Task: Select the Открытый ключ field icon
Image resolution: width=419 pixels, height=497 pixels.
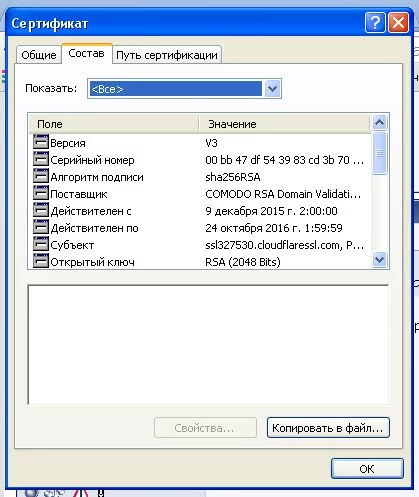Action: click(41, 261)
